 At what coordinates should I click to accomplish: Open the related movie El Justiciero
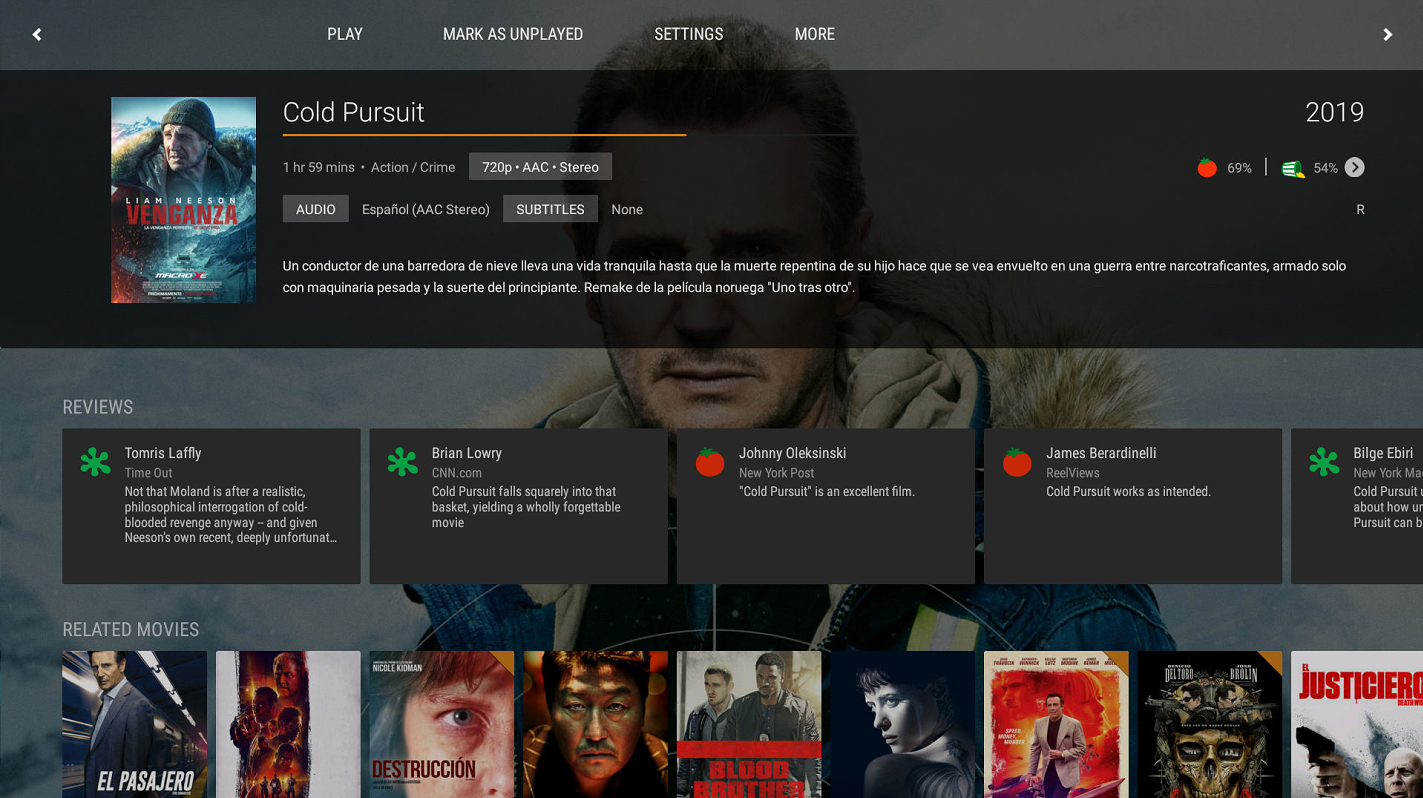click(1357, 725)
